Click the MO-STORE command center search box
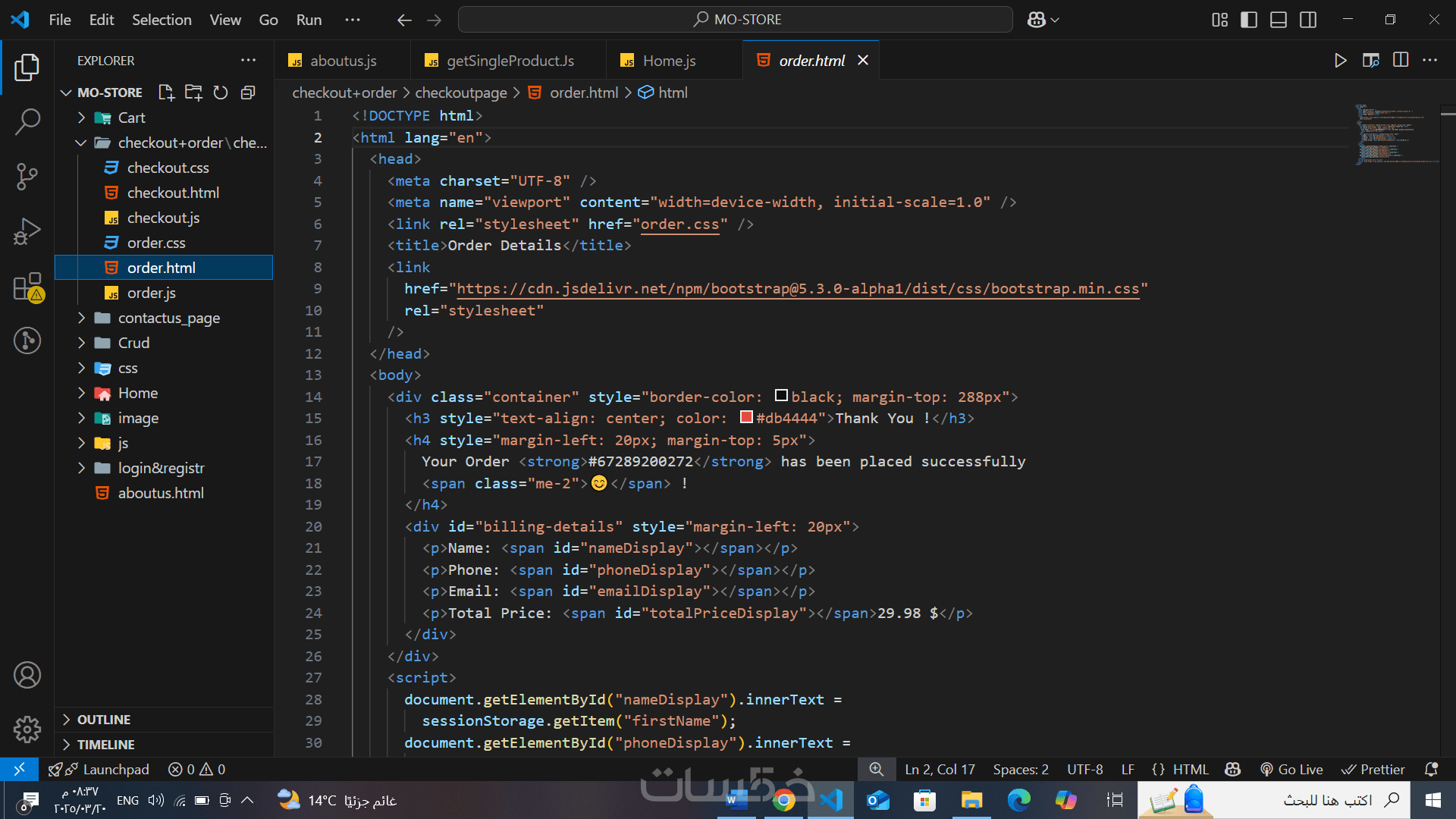Viewport: 1456px width, 819px height. click(x=735, y=20)
